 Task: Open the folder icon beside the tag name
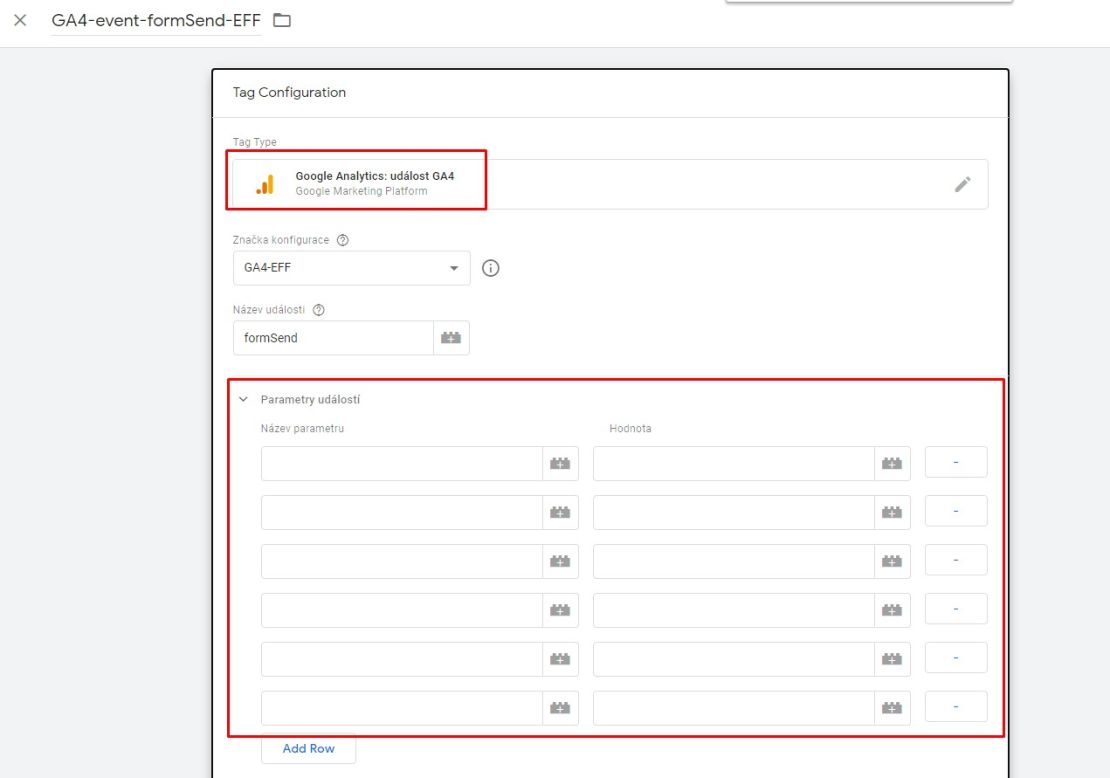tap(282, 21)
